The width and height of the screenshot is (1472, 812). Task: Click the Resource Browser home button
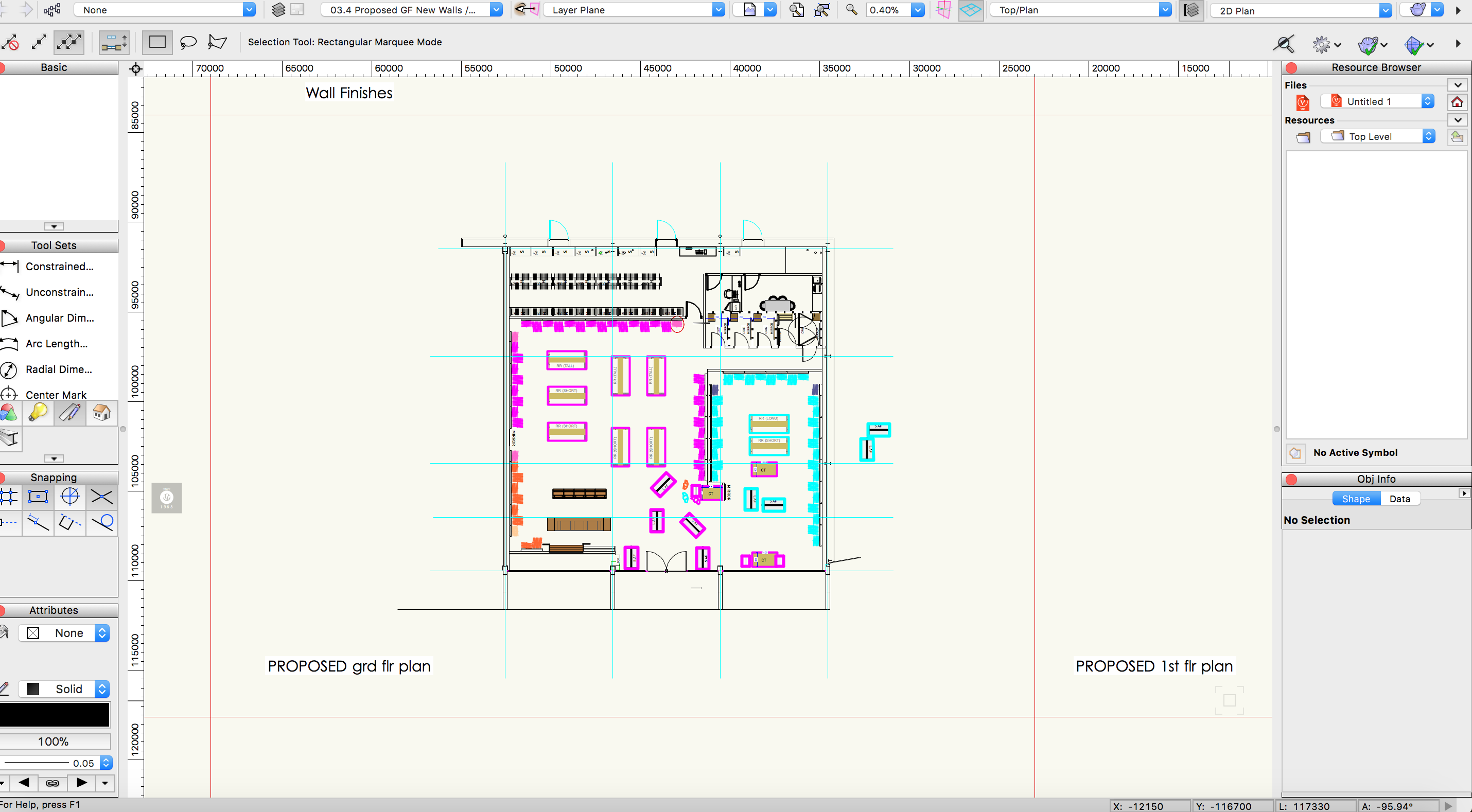[1457, 102]
